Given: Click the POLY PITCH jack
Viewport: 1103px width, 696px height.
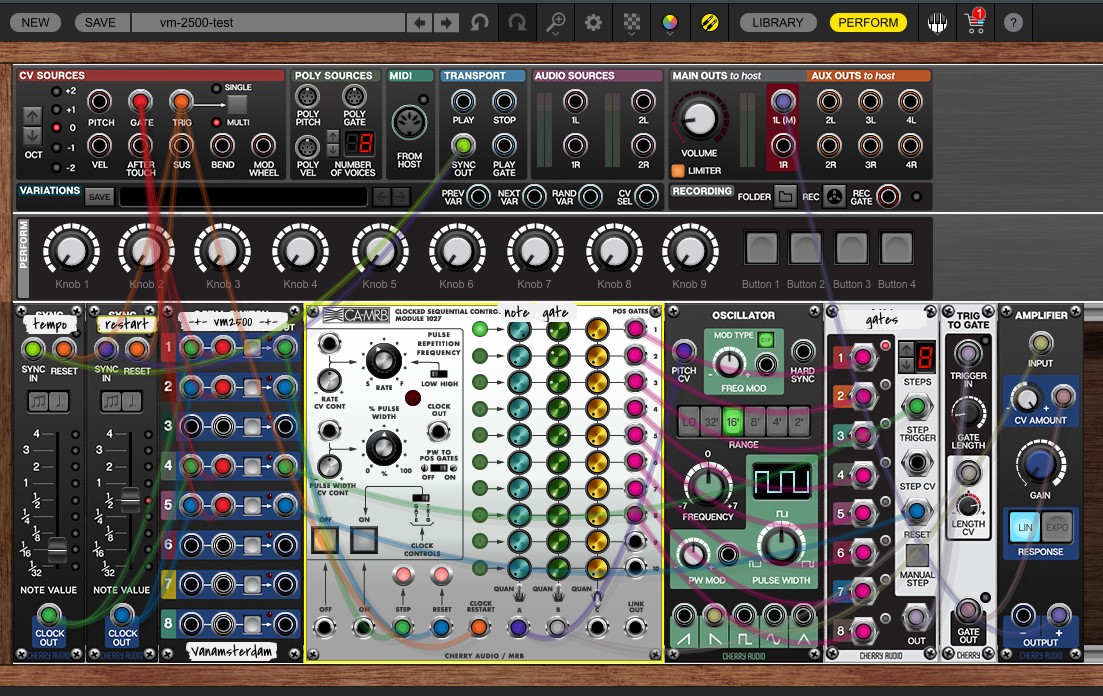Looking at the screenshot, I should pyautogui.click(x=307, y=96).
